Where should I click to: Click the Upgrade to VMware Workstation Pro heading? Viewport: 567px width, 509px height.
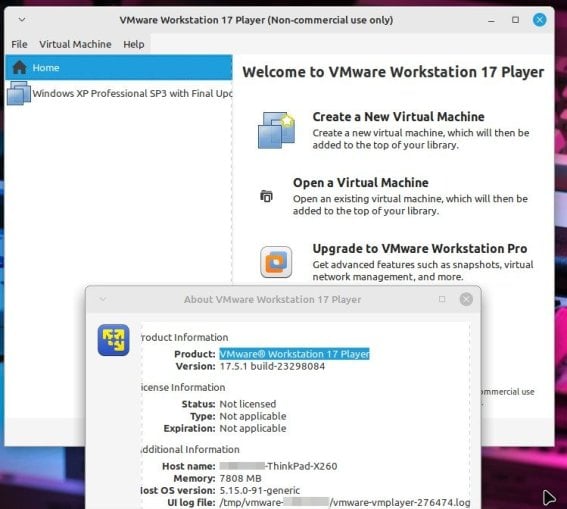point(419,249)
